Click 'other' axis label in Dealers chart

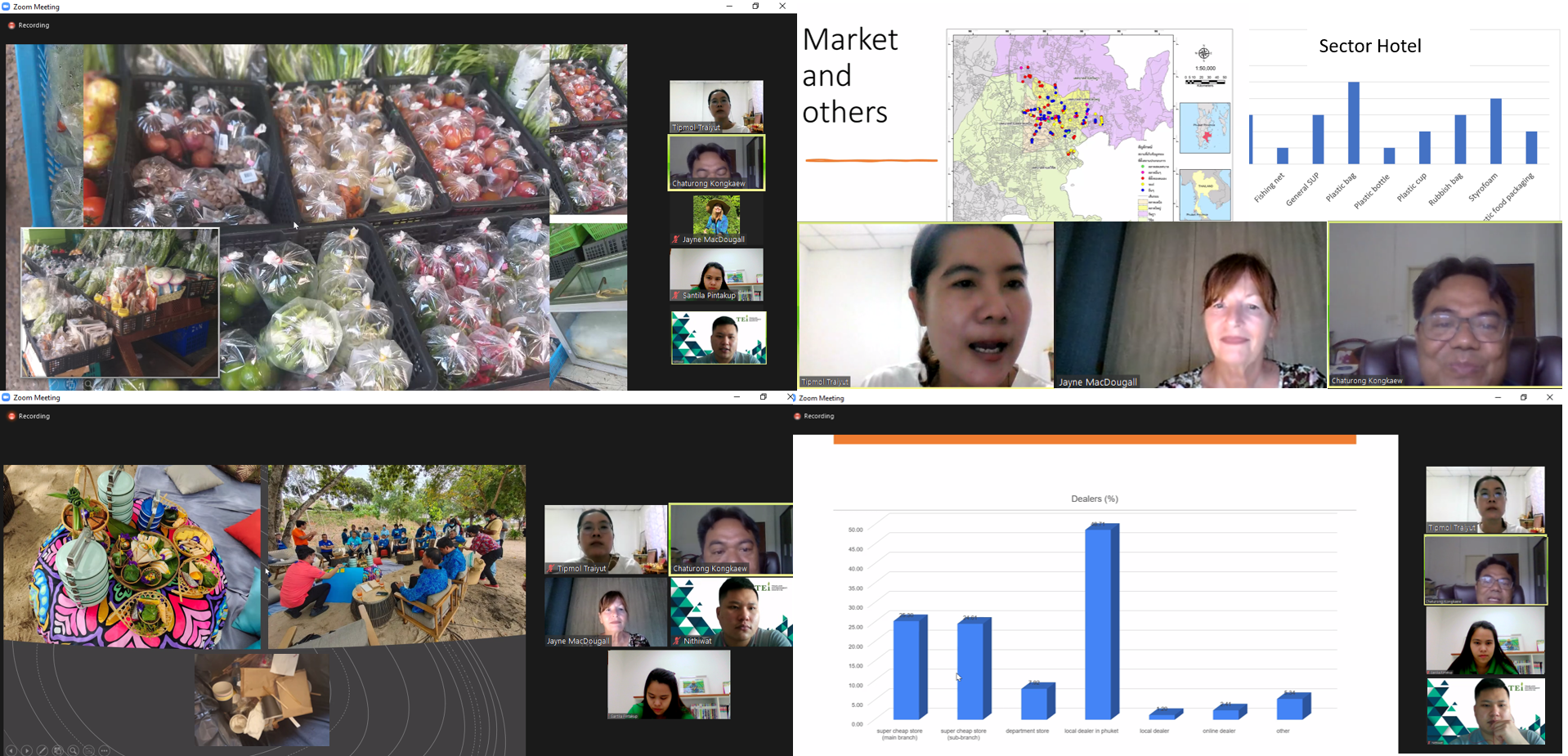pyautogui.click(x=1283, y=731)
